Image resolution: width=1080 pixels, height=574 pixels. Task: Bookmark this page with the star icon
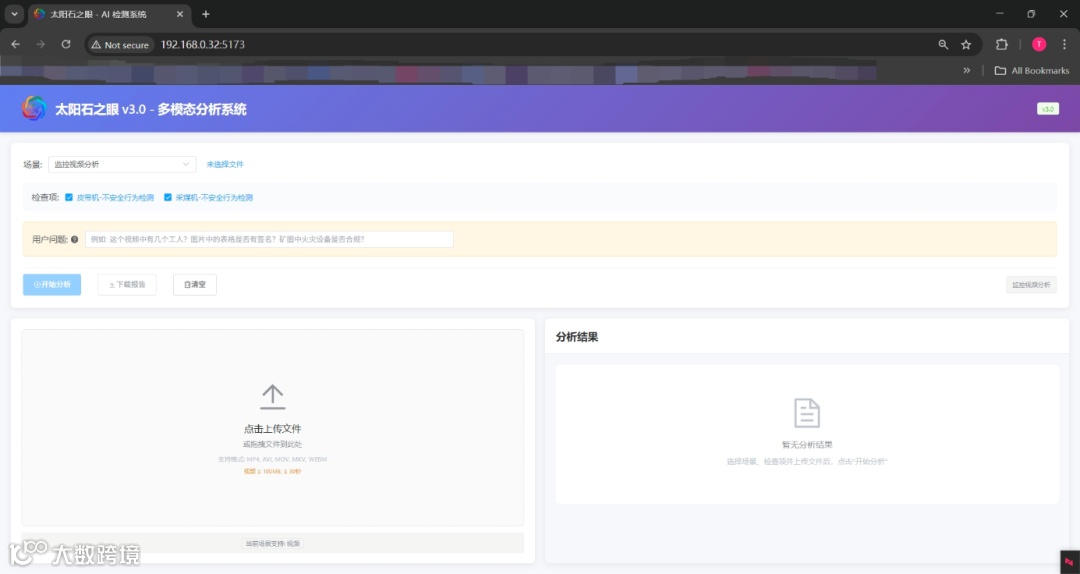(x=966, y=44)
